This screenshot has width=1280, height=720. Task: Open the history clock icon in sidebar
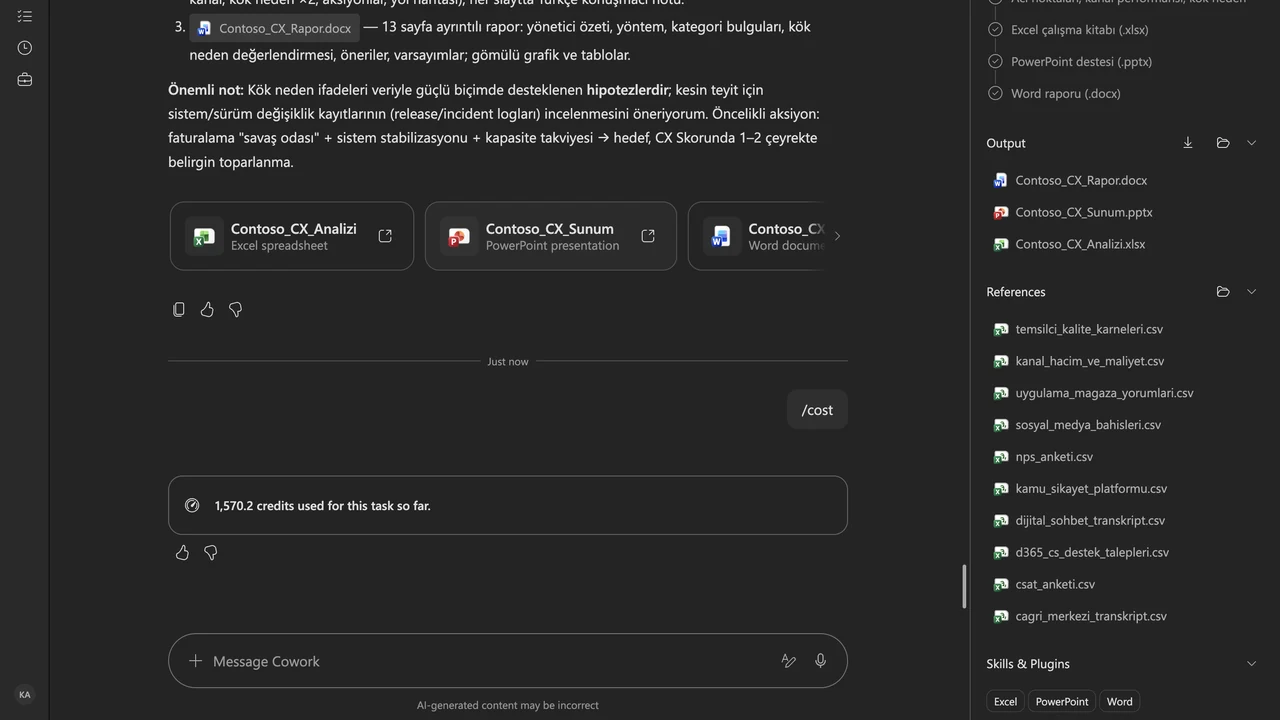point(25,48)
